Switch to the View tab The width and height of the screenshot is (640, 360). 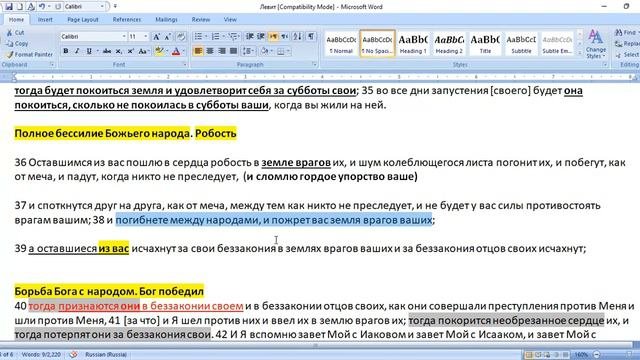click(230, 20)
